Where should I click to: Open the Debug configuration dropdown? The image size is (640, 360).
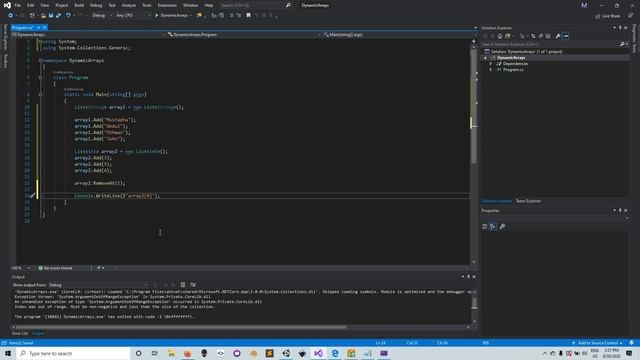(102, 16)
